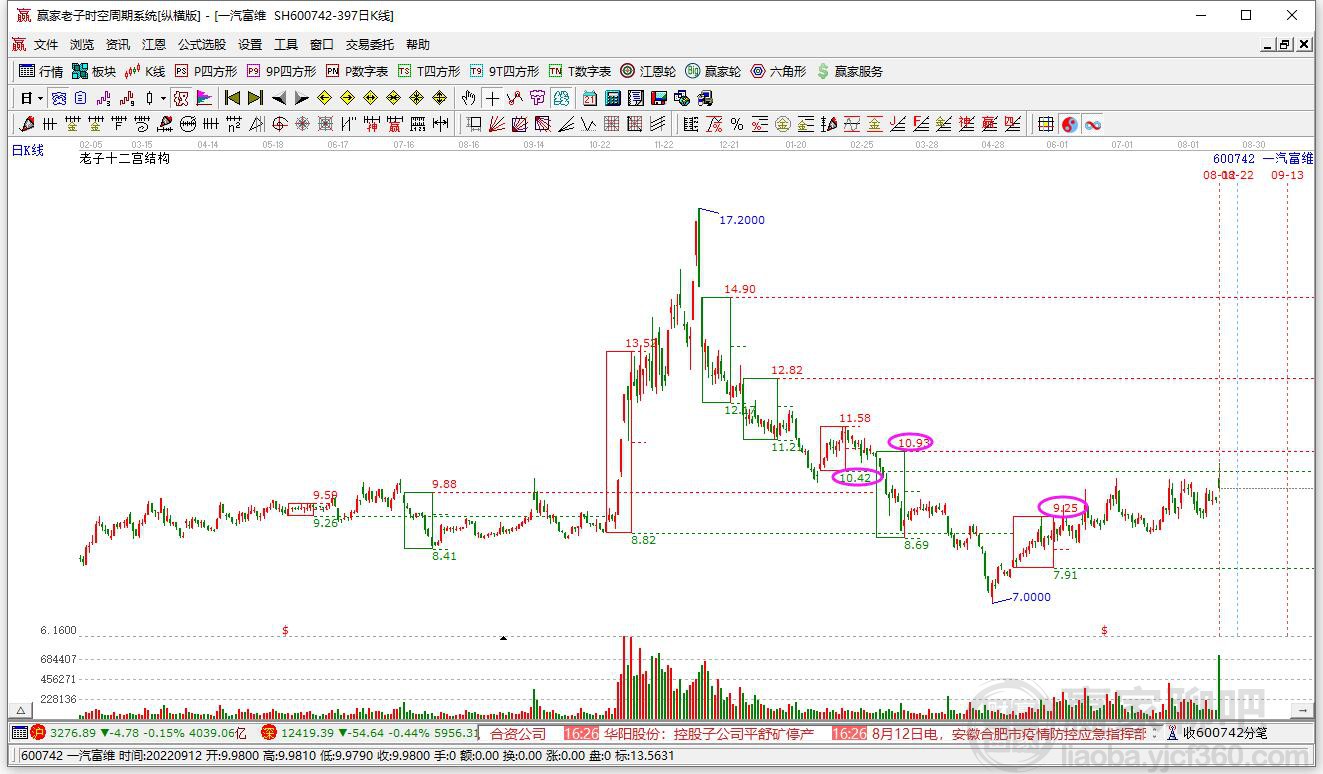Image resolution: width=1323 pixels, height=774 pixels.
Task: Click the 17.2000 peak price label
Action: pyautogui.click(x=742, y=220)
